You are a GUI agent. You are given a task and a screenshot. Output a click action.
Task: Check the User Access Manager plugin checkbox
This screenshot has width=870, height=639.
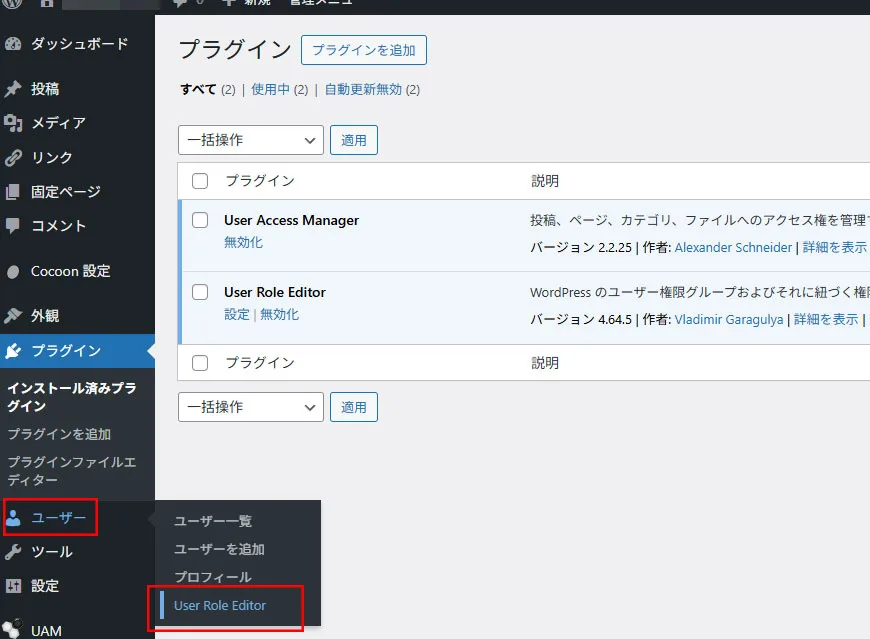pyautogui.click(x=200, y=220)
